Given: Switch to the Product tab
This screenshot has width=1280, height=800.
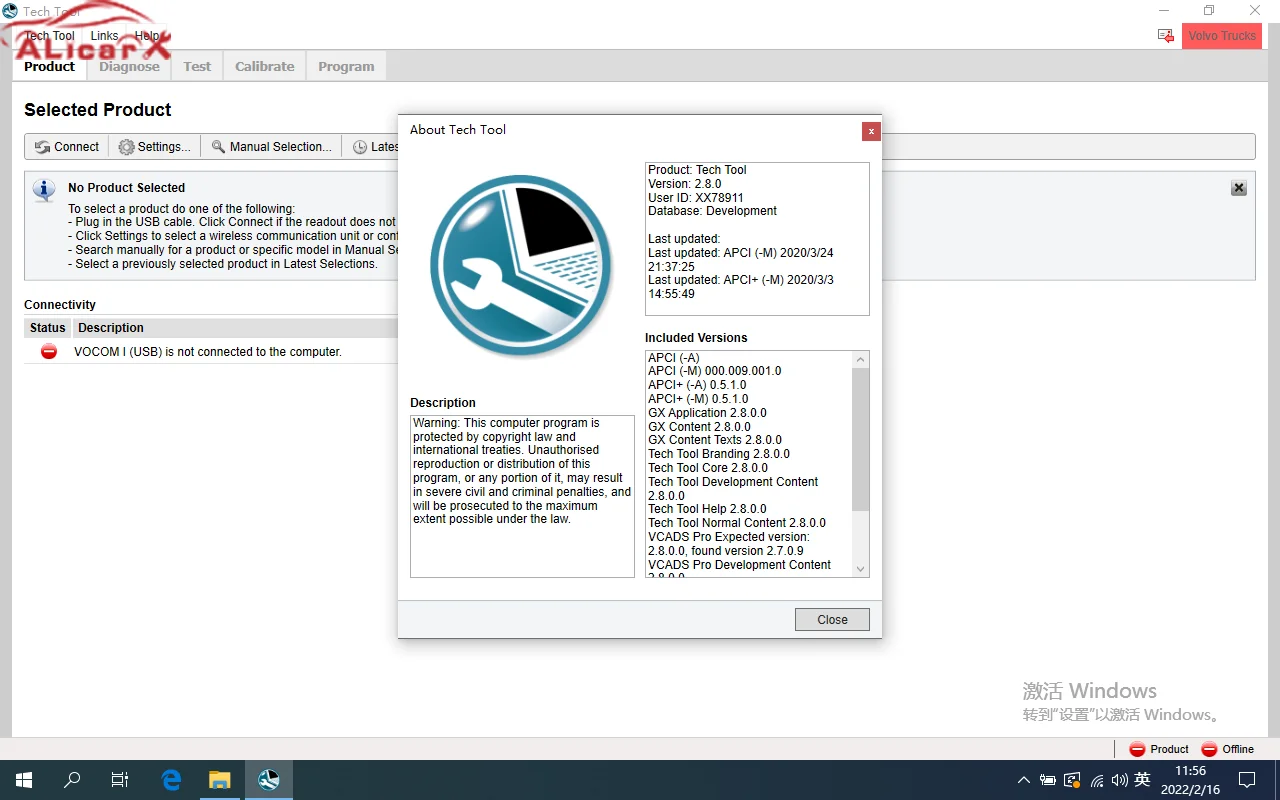Looking at the screenshot, I should (50, 67).
